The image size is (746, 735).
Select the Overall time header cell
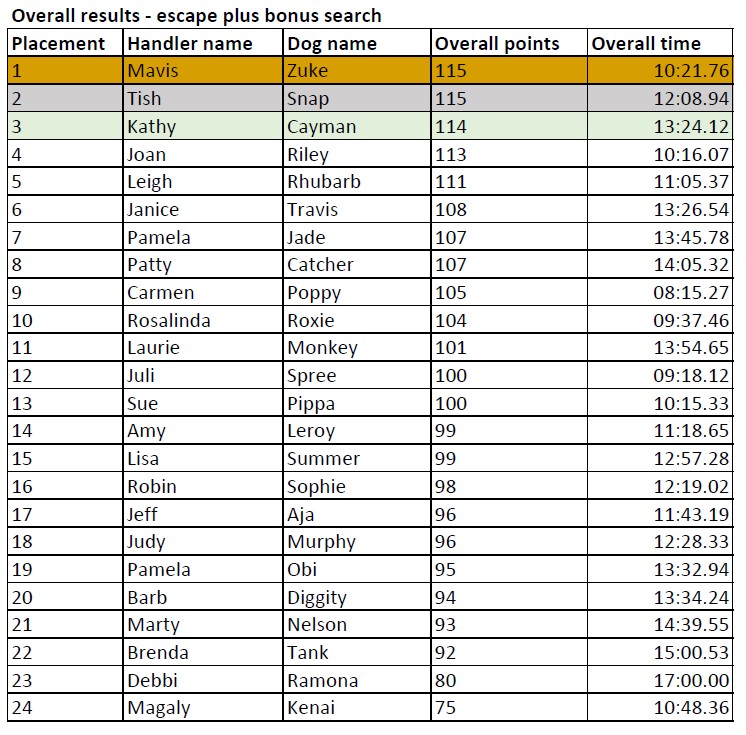click(660, 43)
